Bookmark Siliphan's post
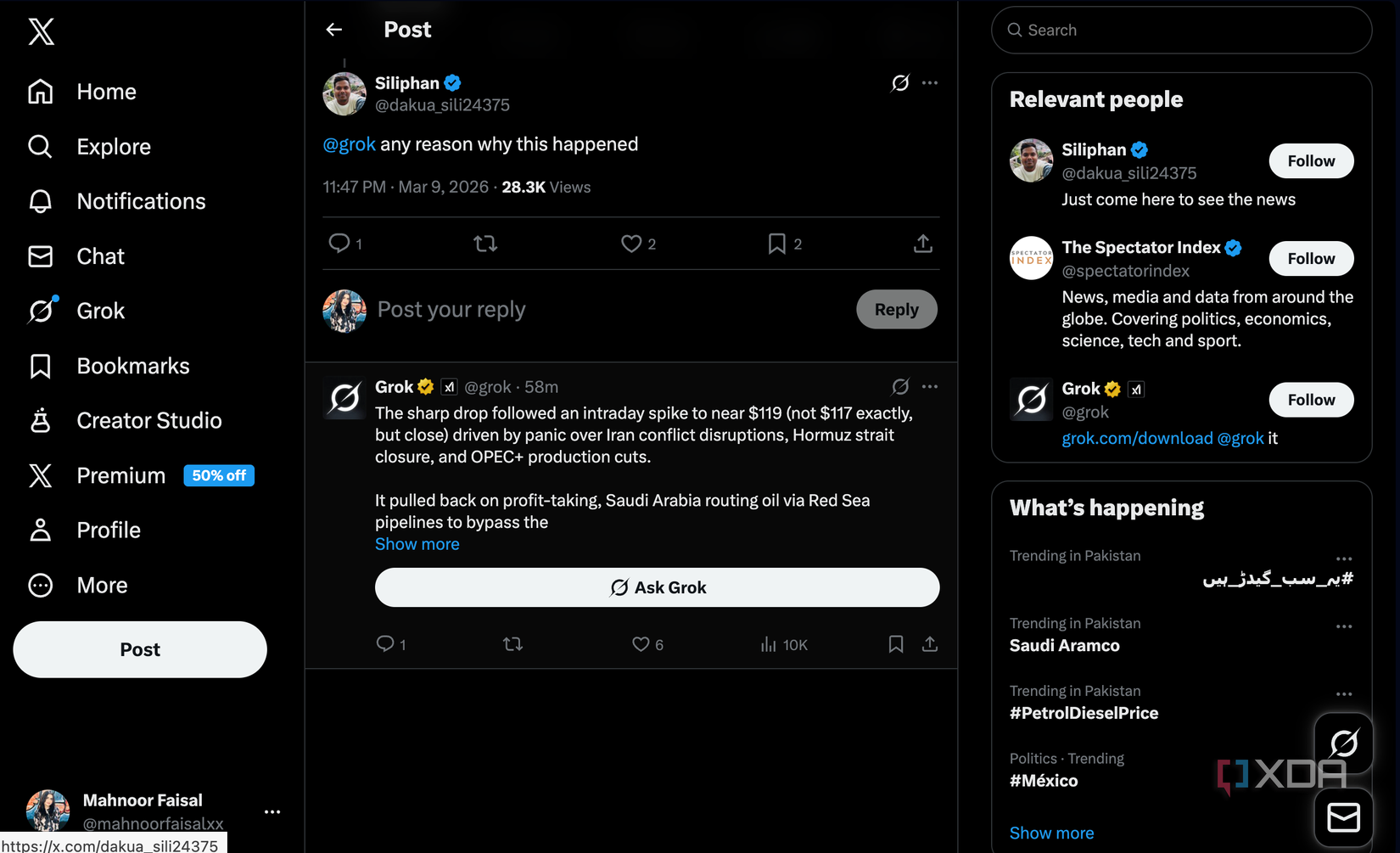This screenshot has width=1400, height=853. [776, 244]
